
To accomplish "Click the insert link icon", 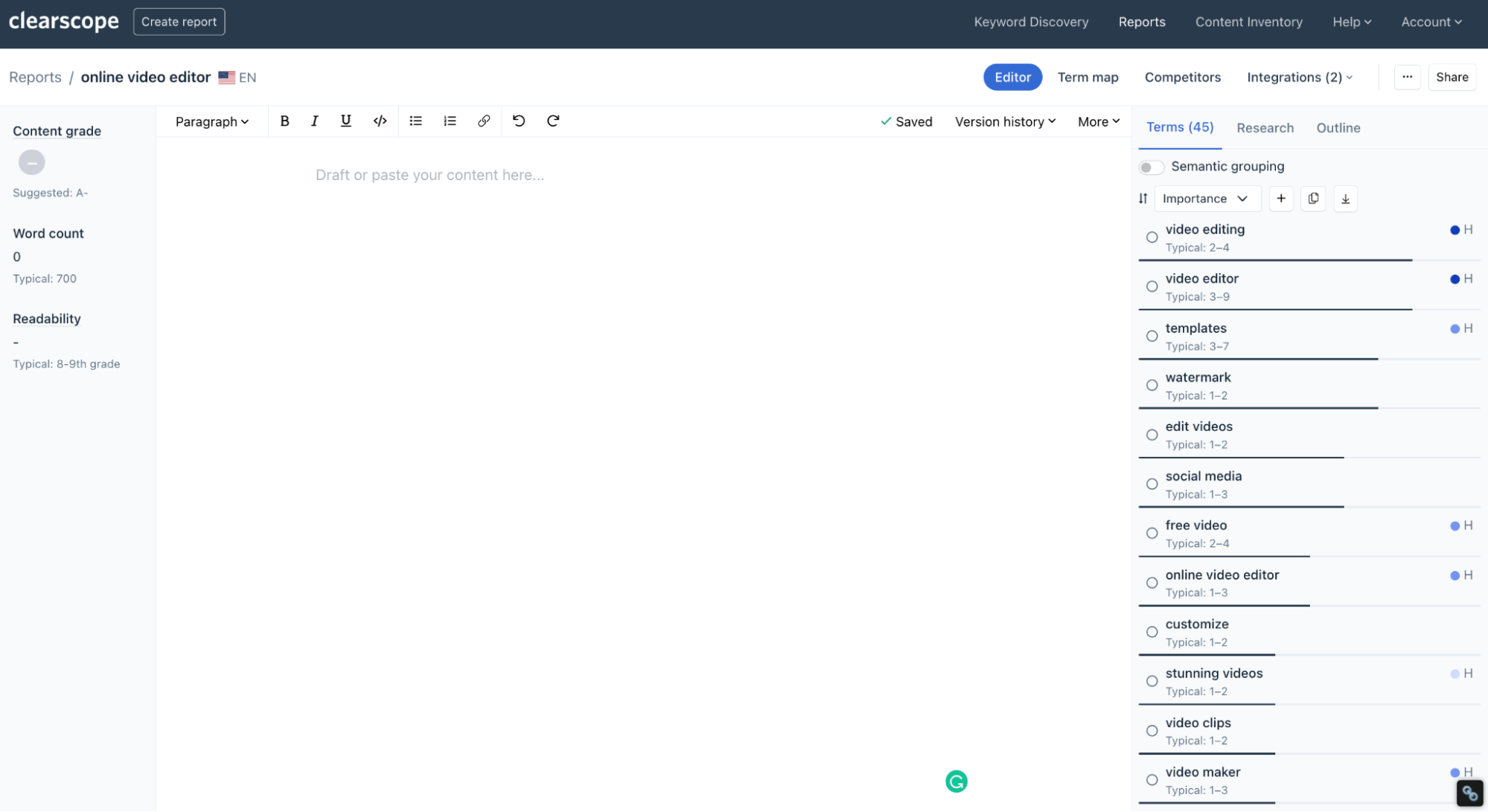I will tap(484, 121).
